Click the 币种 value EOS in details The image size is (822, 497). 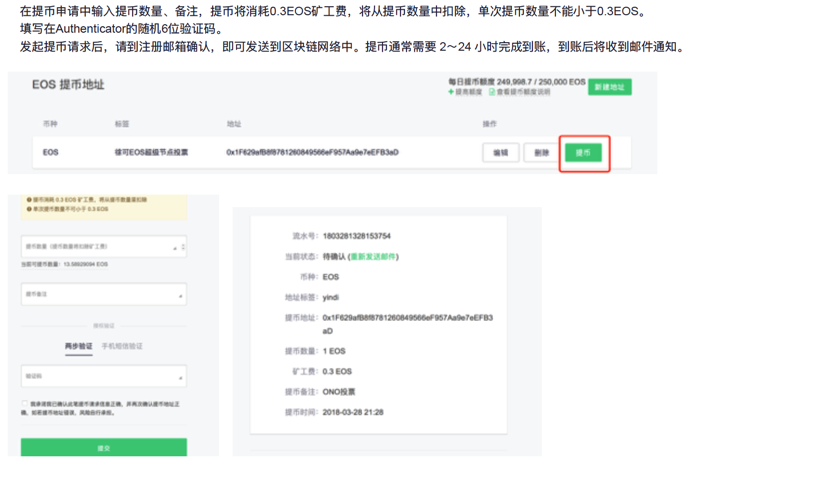[331, 277]
